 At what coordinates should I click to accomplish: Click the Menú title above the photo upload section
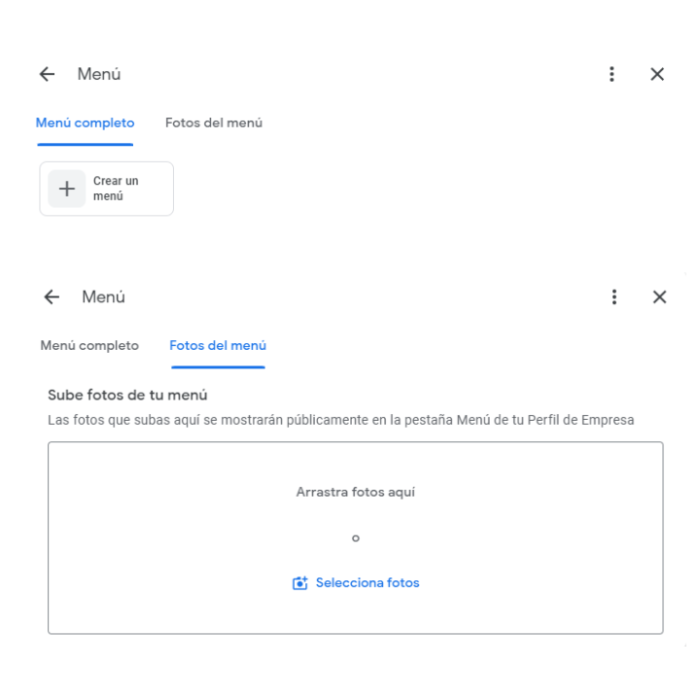[x=104, y=297]
